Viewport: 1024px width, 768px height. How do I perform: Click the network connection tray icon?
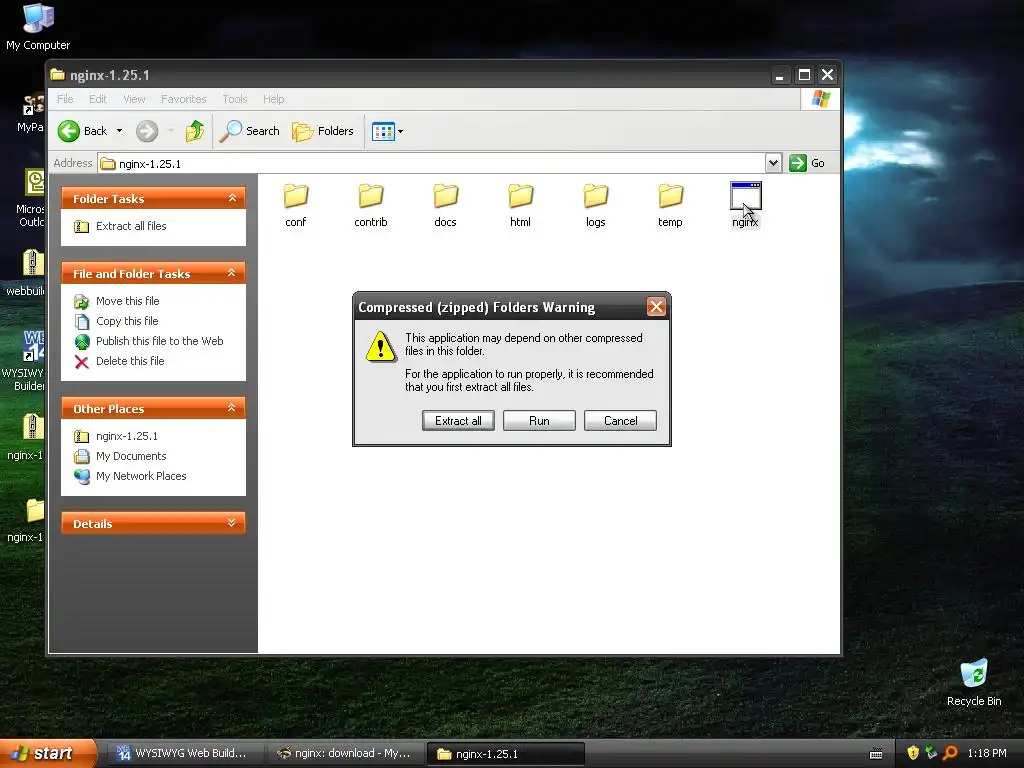[931, 753]
